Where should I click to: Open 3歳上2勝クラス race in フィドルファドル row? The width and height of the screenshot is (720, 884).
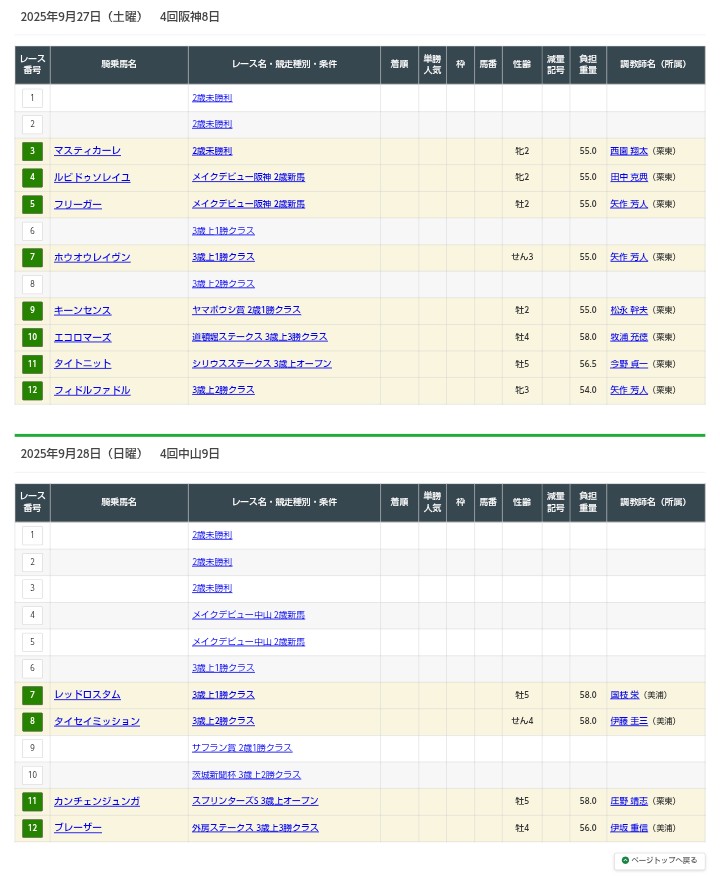223,390
